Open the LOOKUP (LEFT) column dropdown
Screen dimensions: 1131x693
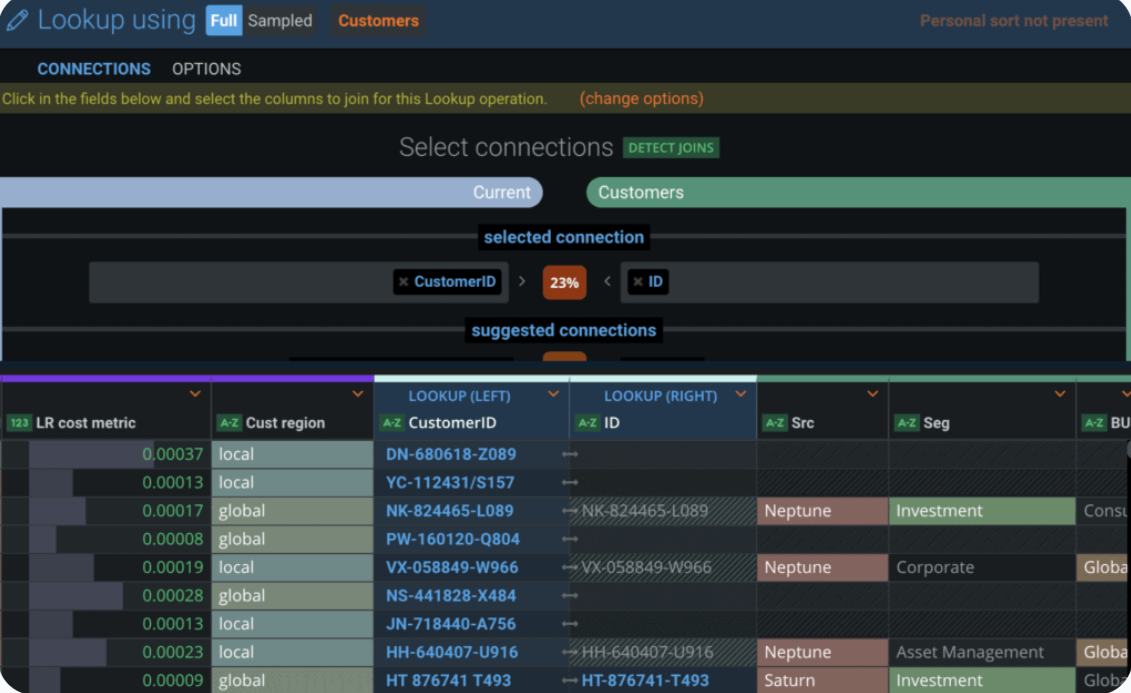553,394
